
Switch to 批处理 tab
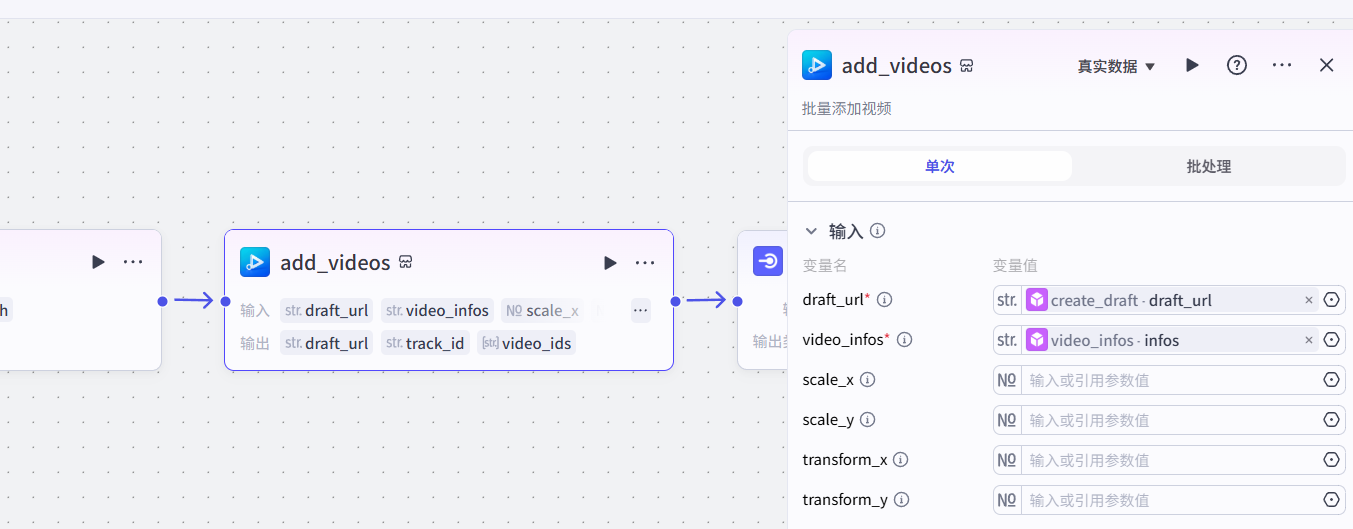click(x=1208, y=166)
